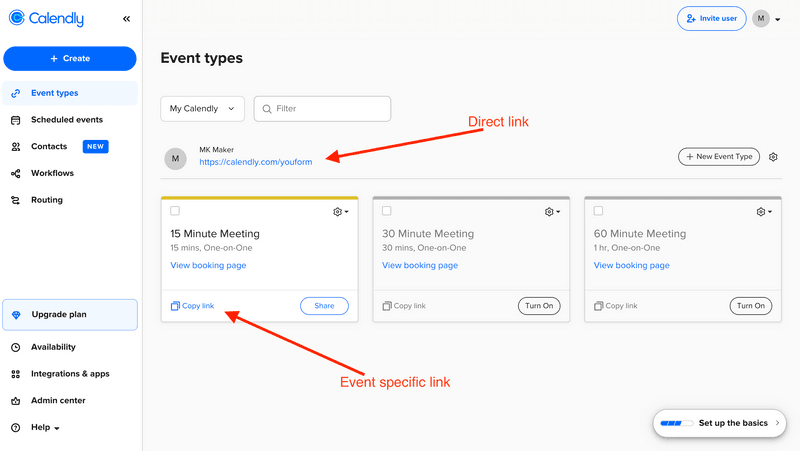Screen dimensions: 800x451
Task: Open the calendly.com/youform link
Action: click(256, 162)
